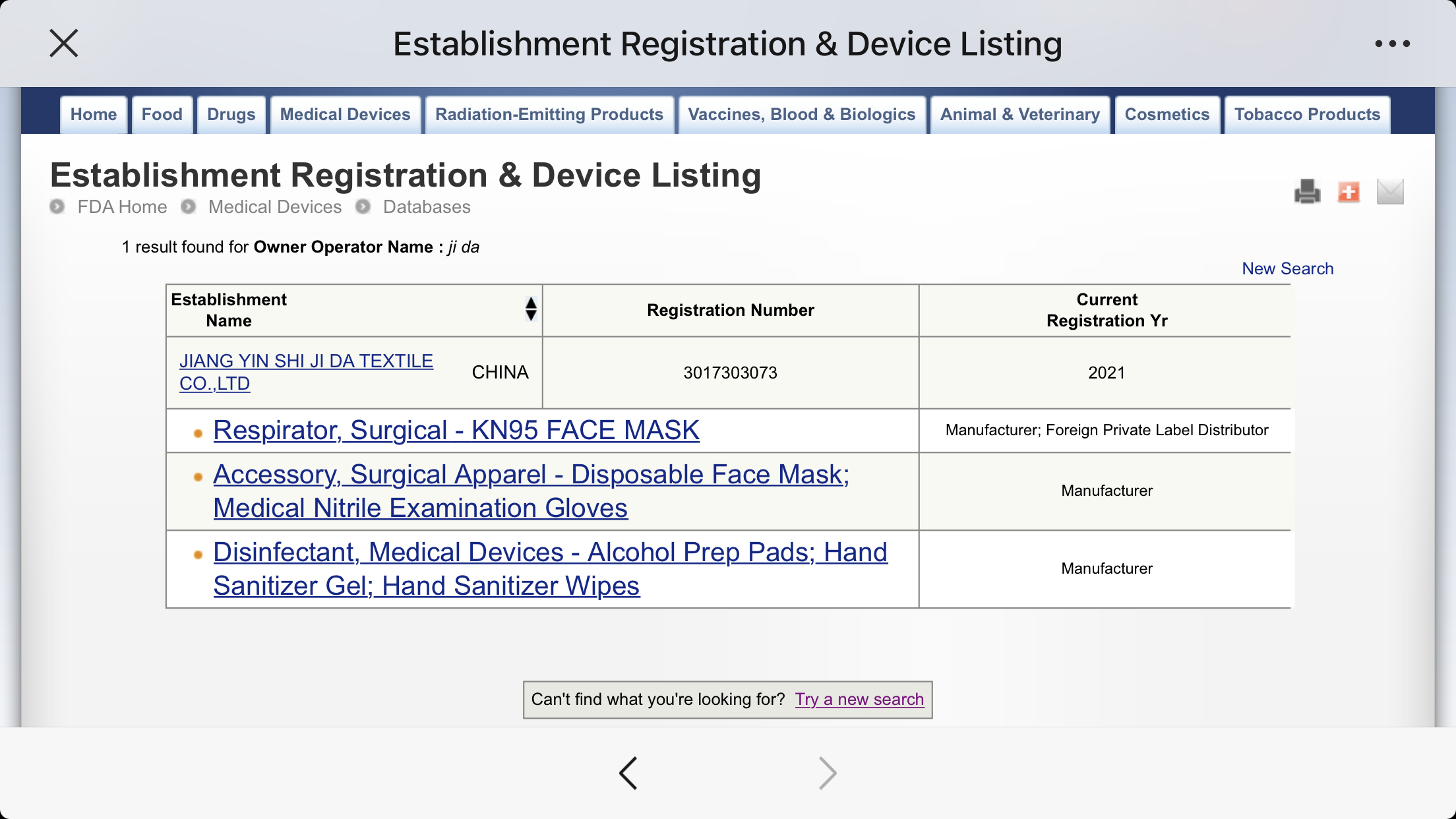Viewport: 1456px width, 819px height.
Task: Go forward with the right chevron
Action: [x=828, y=773]
